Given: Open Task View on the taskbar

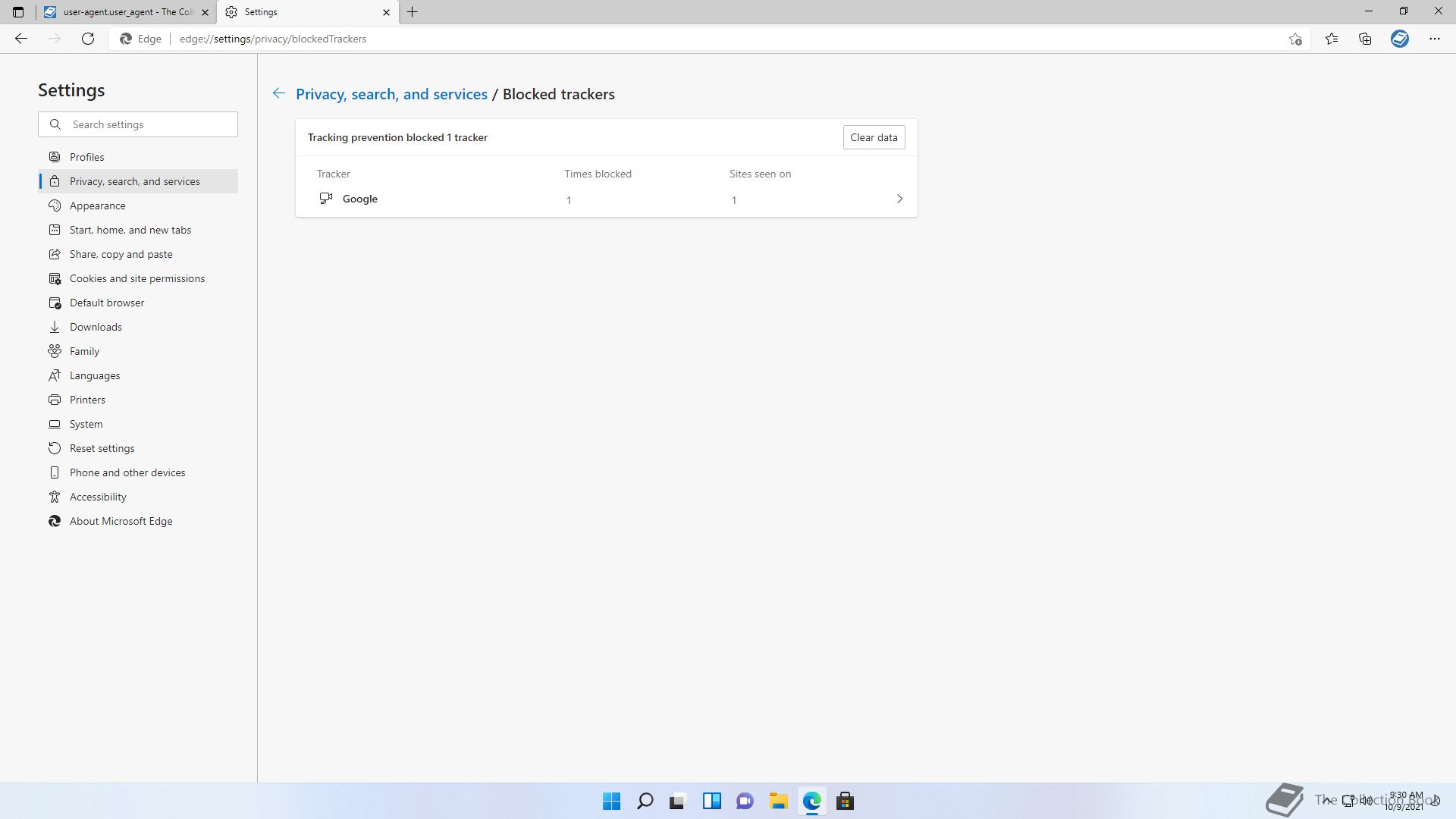Looking at the screenshot, I should tap(678, 801).
